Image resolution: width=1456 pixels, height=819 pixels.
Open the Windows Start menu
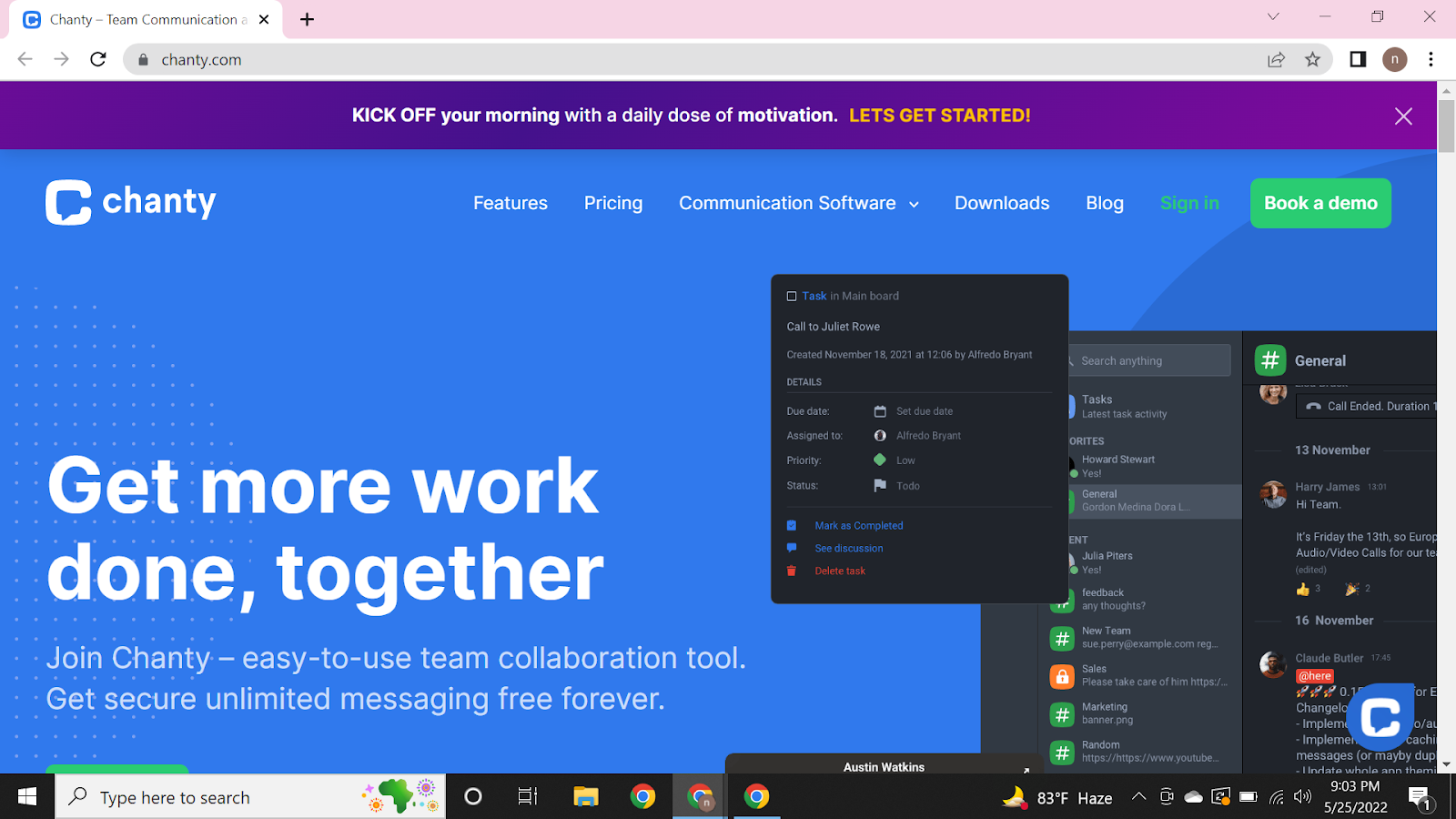tap(27, 797)
